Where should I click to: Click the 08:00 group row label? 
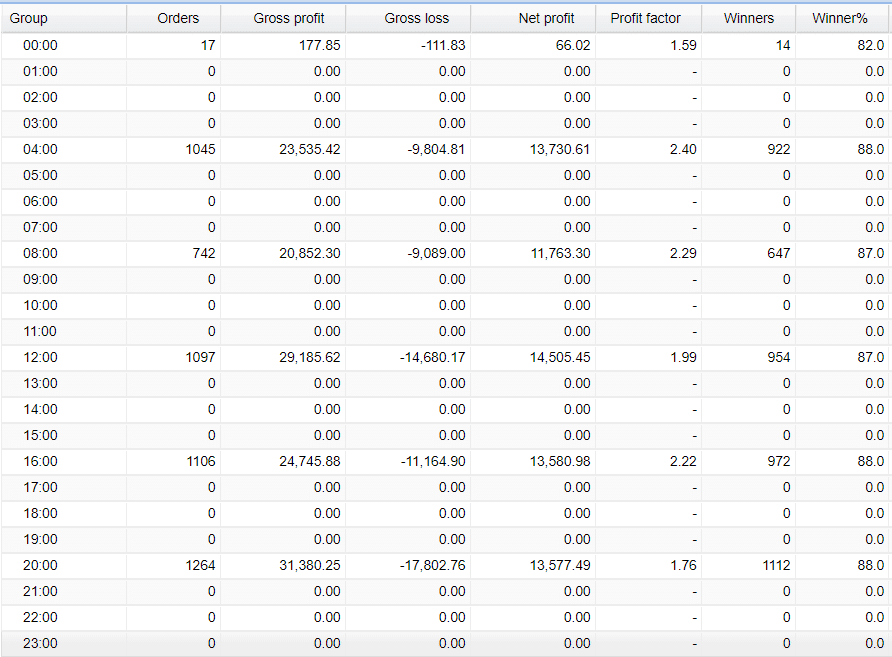point(33,253)
